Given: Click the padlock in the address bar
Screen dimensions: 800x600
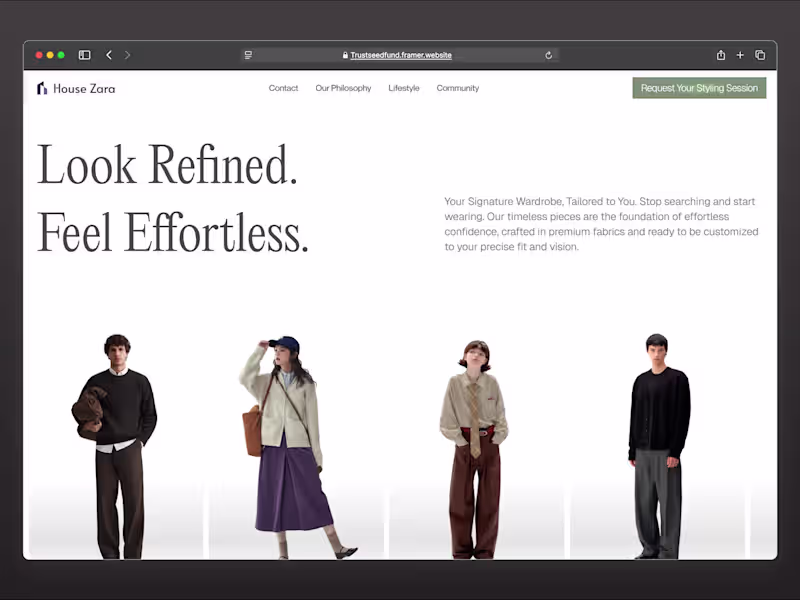Looking at the screenshot, I should coord(343,55).
